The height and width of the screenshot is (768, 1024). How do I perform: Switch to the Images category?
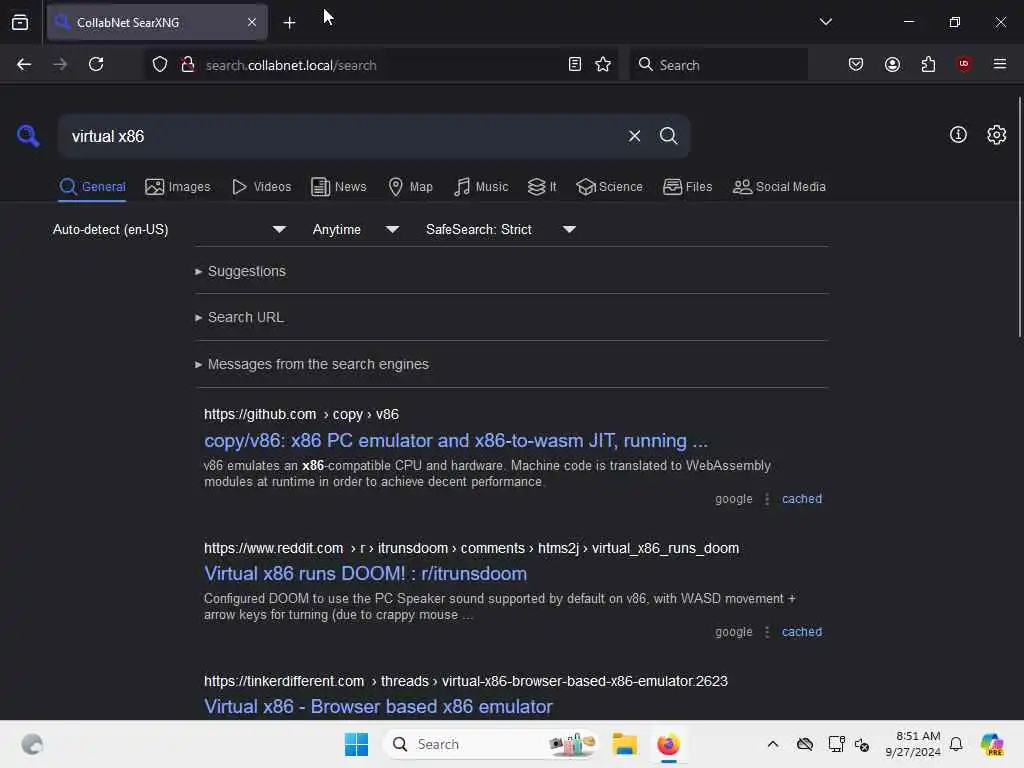(x=178, y=187)
